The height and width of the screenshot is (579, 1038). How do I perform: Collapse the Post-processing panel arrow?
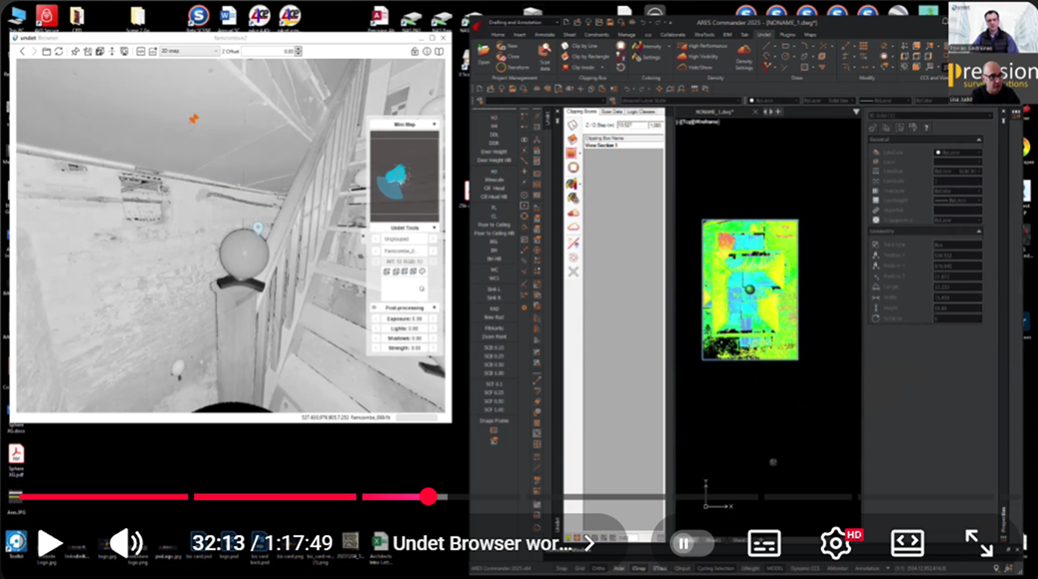tap(434, 308)
